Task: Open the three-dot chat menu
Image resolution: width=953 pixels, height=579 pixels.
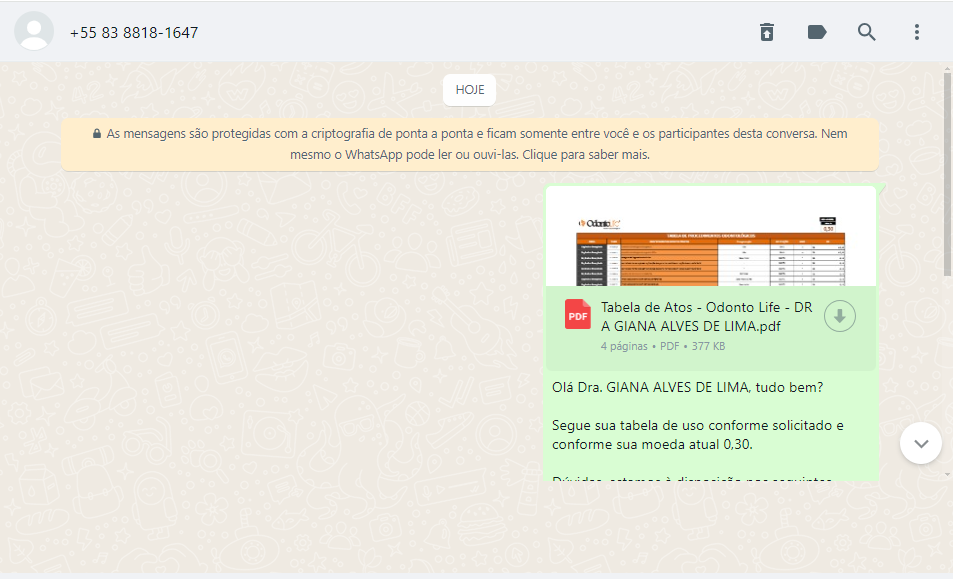Action: pos(917,32)
